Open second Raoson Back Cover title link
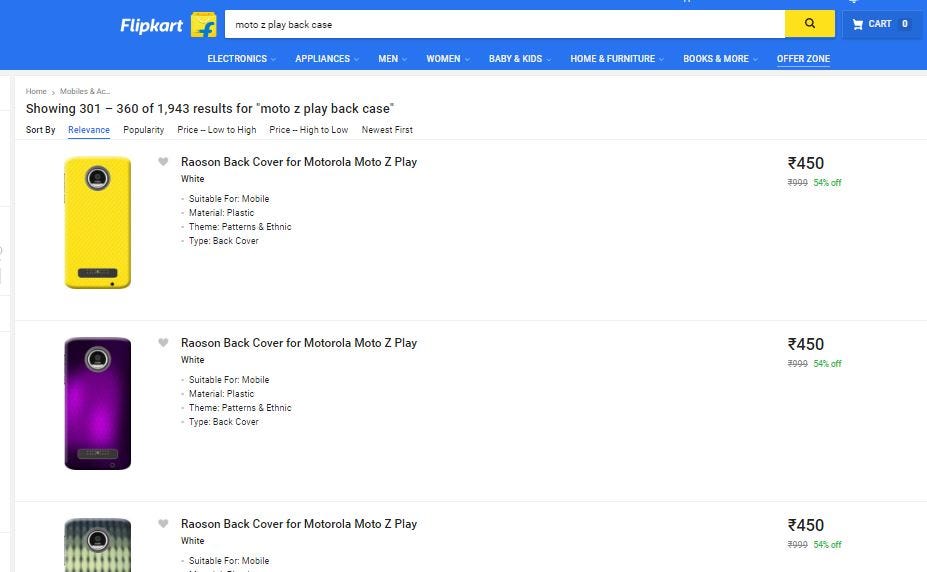The height and width of the screenshot is (572, 927). coord(299,343)
